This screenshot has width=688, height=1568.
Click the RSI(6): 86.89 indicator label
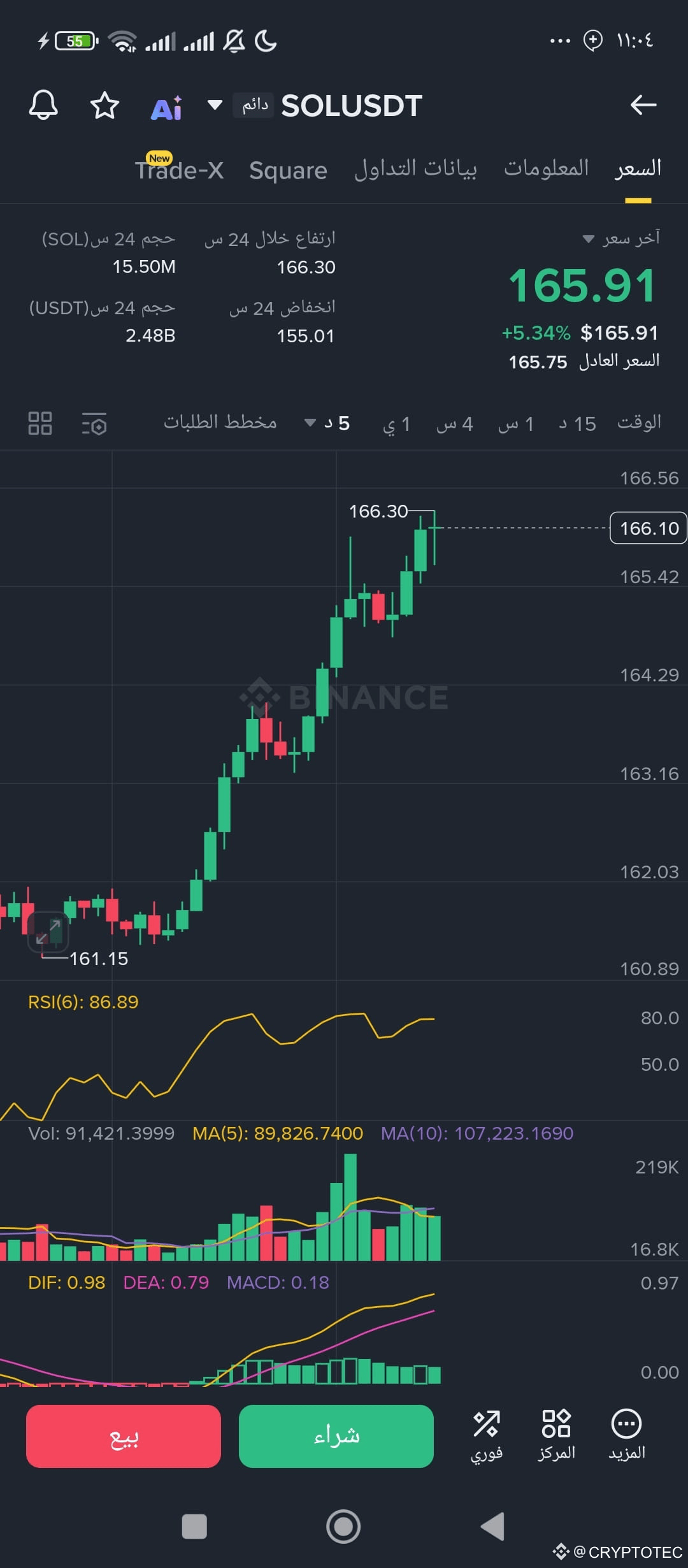point(83,1002)
